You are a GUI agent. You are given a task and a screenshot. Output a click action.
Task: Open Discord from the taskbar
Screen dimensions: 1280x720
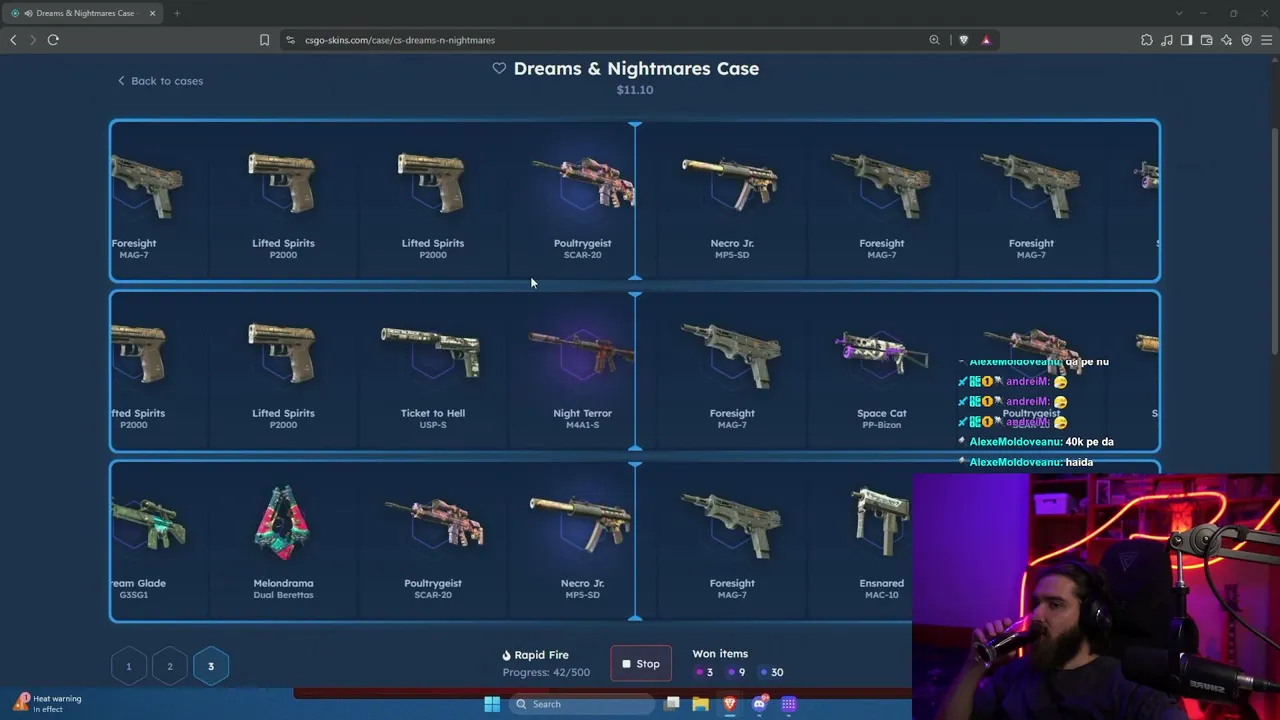[760, 704]
